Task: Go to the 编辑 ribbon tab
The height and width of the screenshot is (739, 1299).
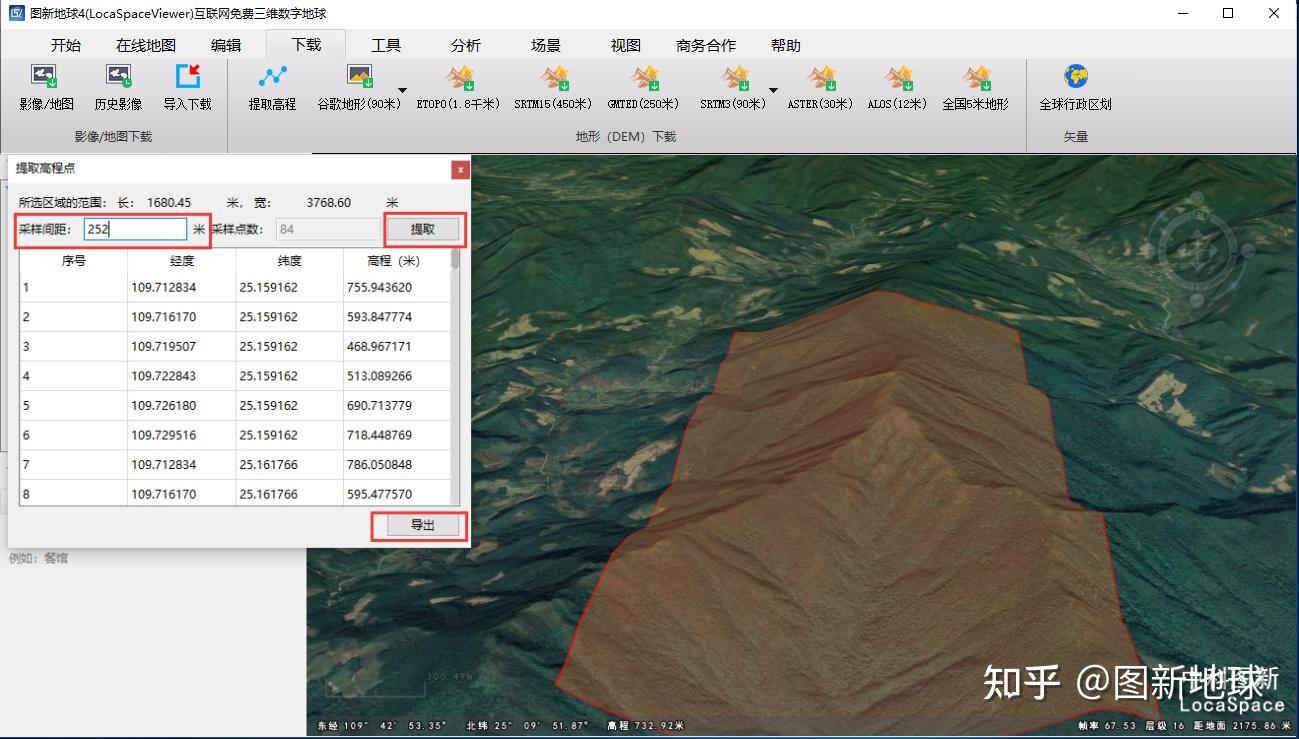Action: 226,45
